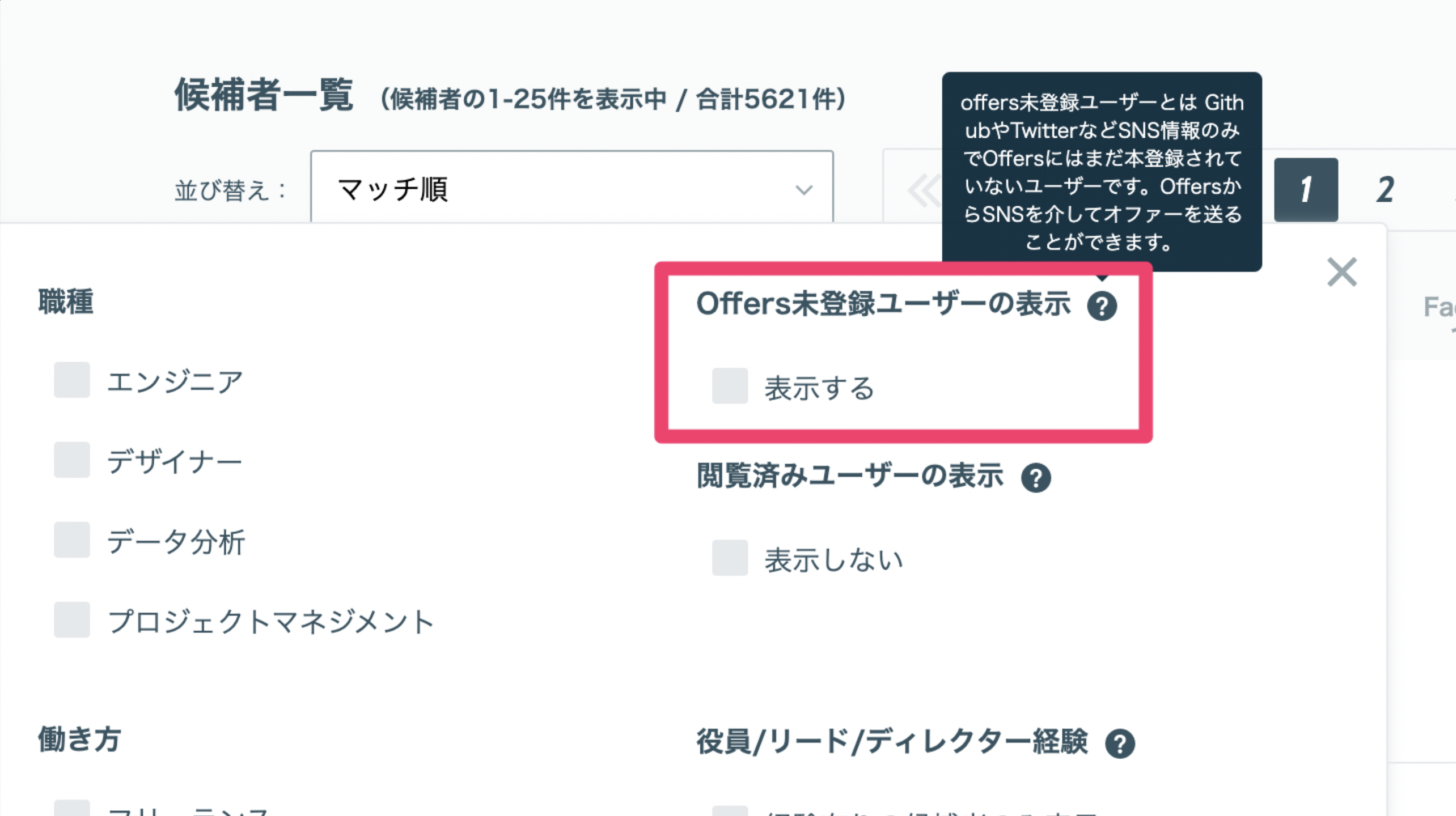
Task: Select current page 1 button
Action: pyautogui.click(x=1306, y=190)
